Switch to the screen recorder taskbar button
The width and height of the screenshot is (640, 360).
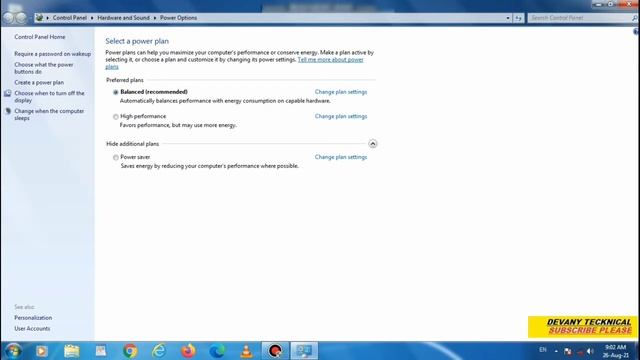[275, 351]
